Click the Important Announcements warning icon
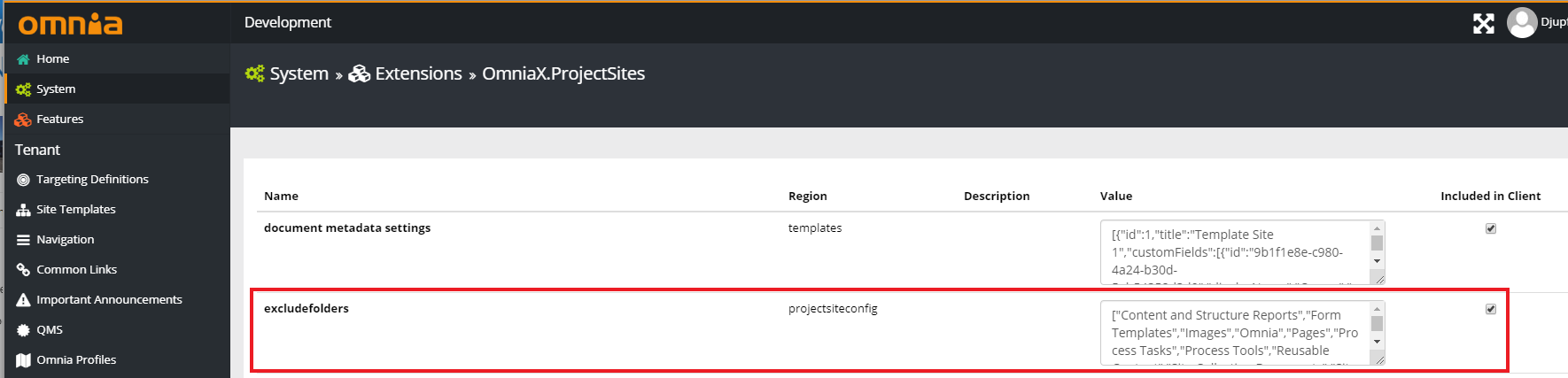1568x378 pixels. point(23,300)
